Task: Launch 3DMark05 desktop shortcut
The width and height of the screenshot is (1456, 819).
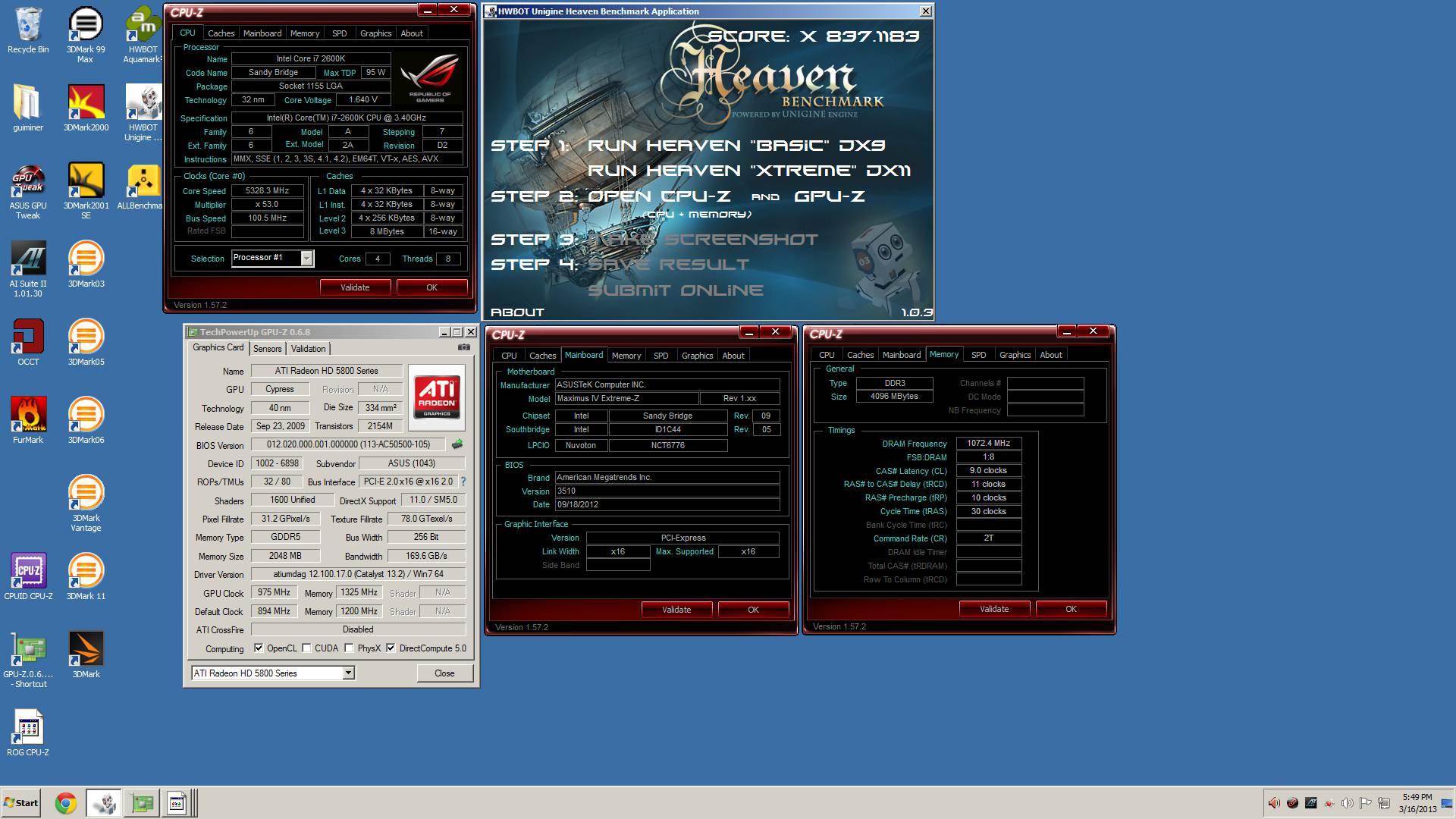Action: (86, 342)
